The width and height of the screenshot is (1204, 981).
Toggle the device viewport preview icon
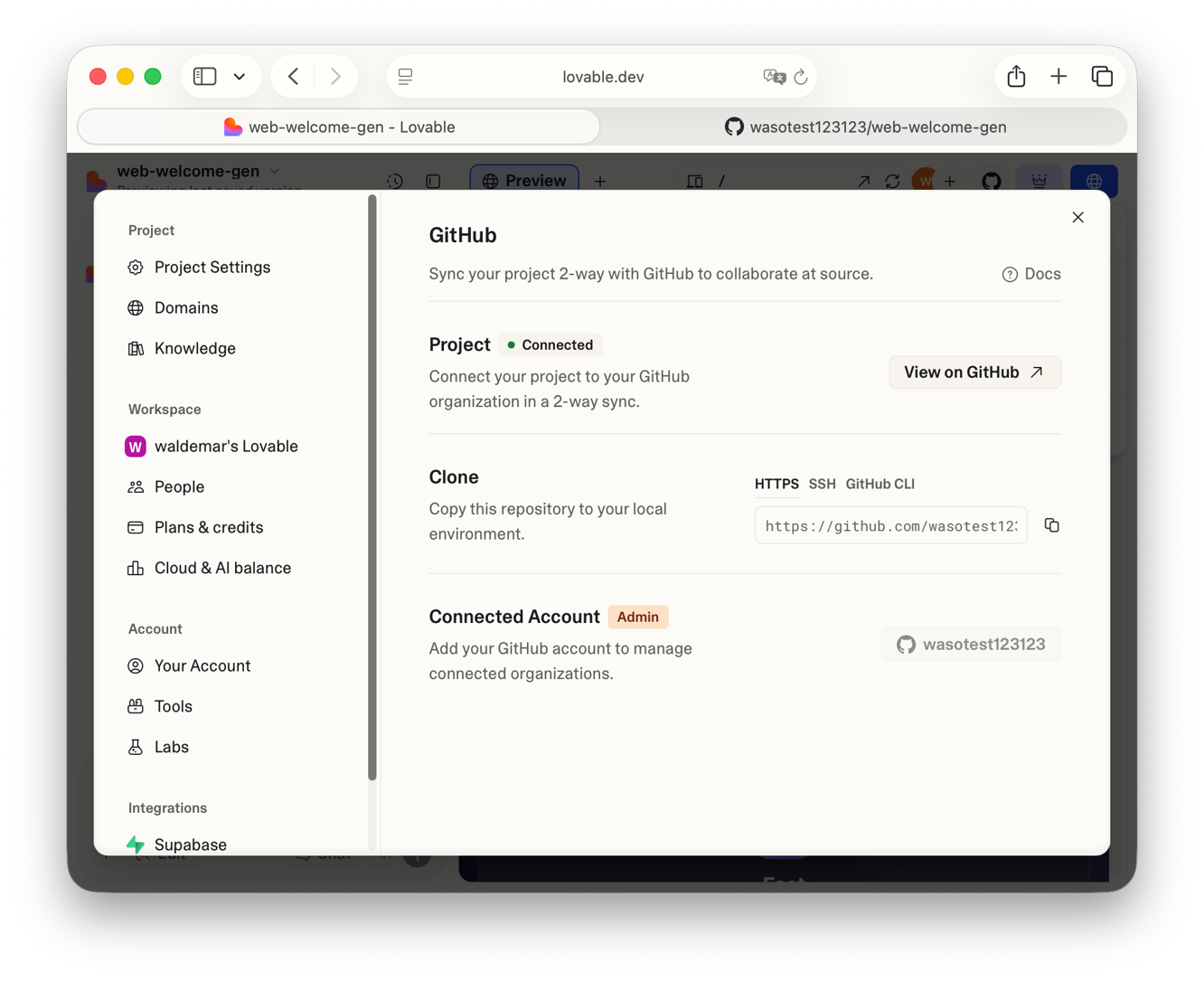click(695, 181)
